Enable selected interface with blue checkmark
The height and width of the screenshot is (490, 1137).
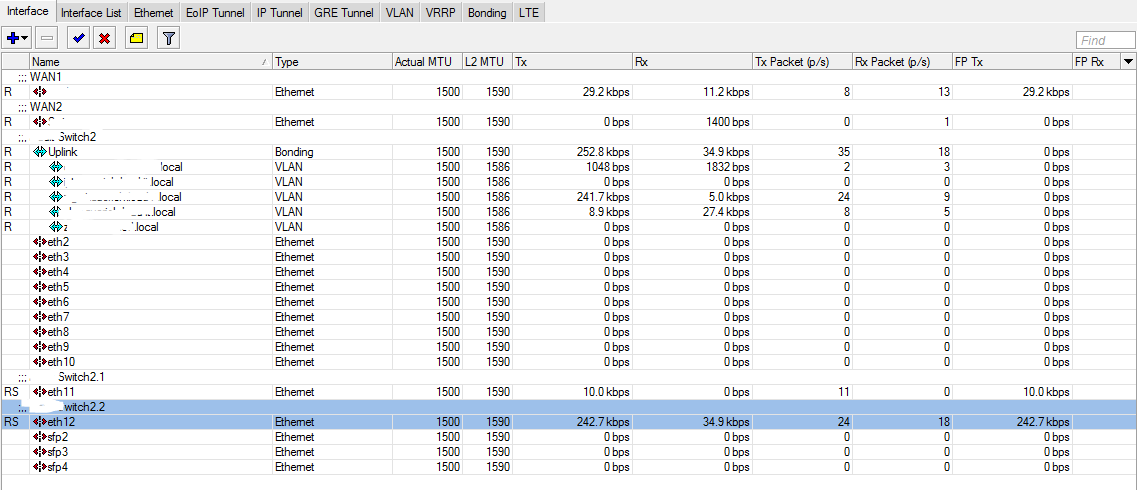(x=77, y=38)
